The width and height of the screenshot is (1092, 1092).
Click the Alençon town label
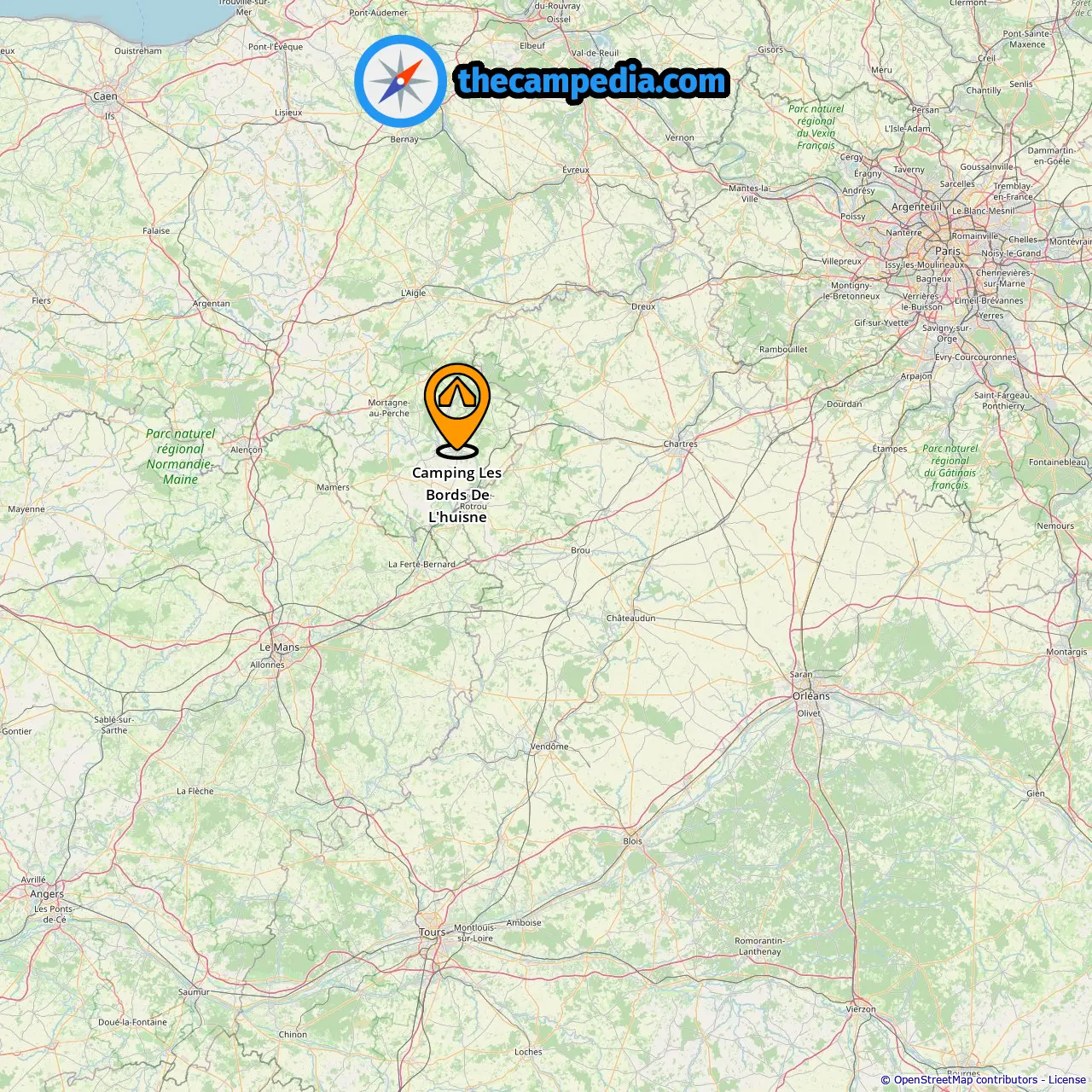click(x=247, y=450)
